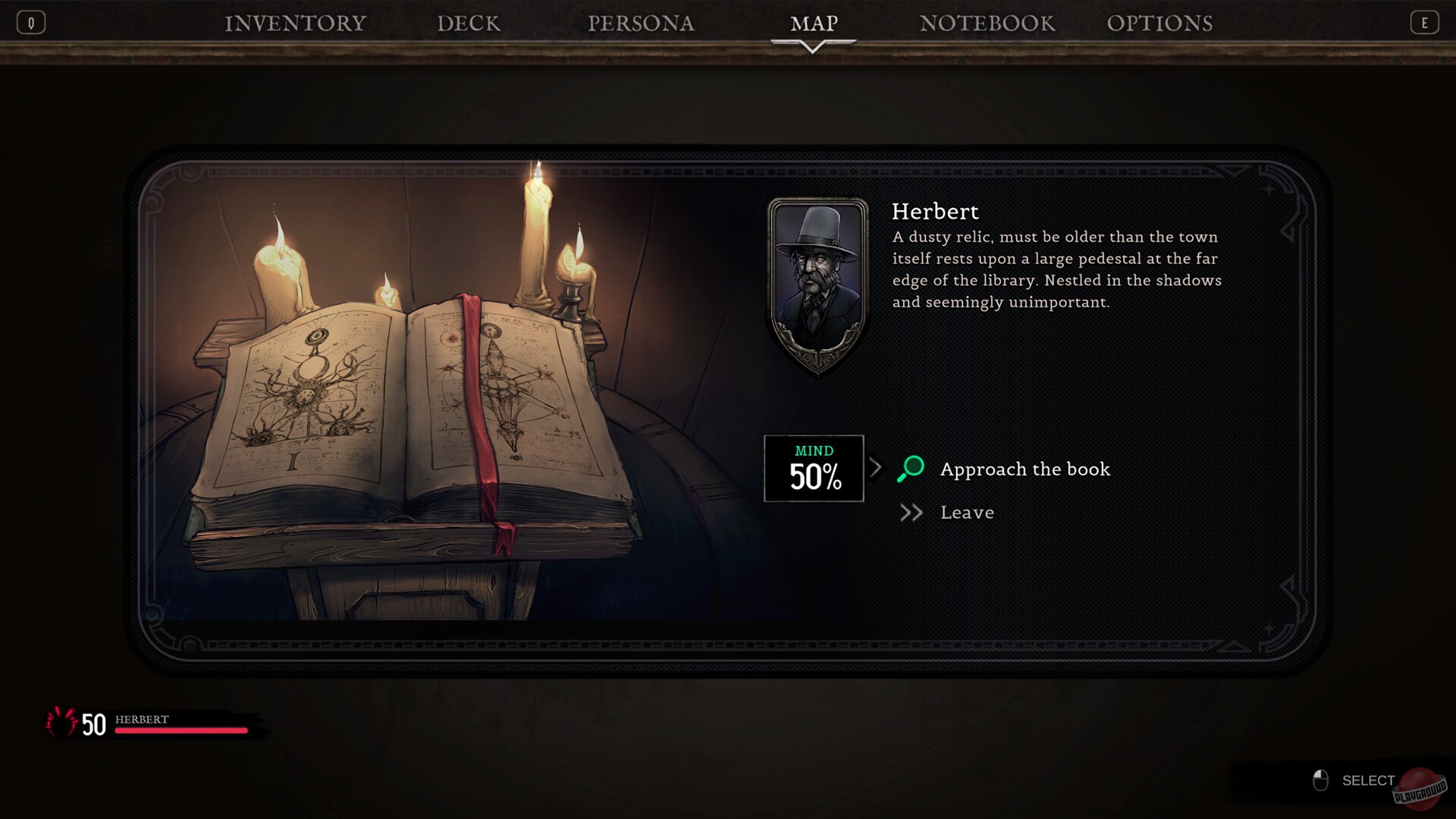Viewport: 1456px width, 819px height.
Task: Click the double-arrow Leave icon
Action: coord(911,513)
